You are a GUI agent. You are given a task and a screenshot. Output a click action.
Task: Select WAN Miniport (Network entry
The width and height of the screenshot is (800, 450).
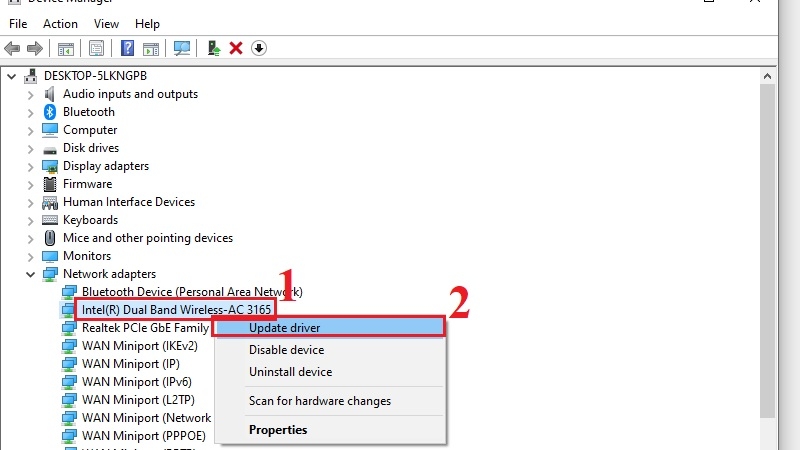click(x=146, y=418)
